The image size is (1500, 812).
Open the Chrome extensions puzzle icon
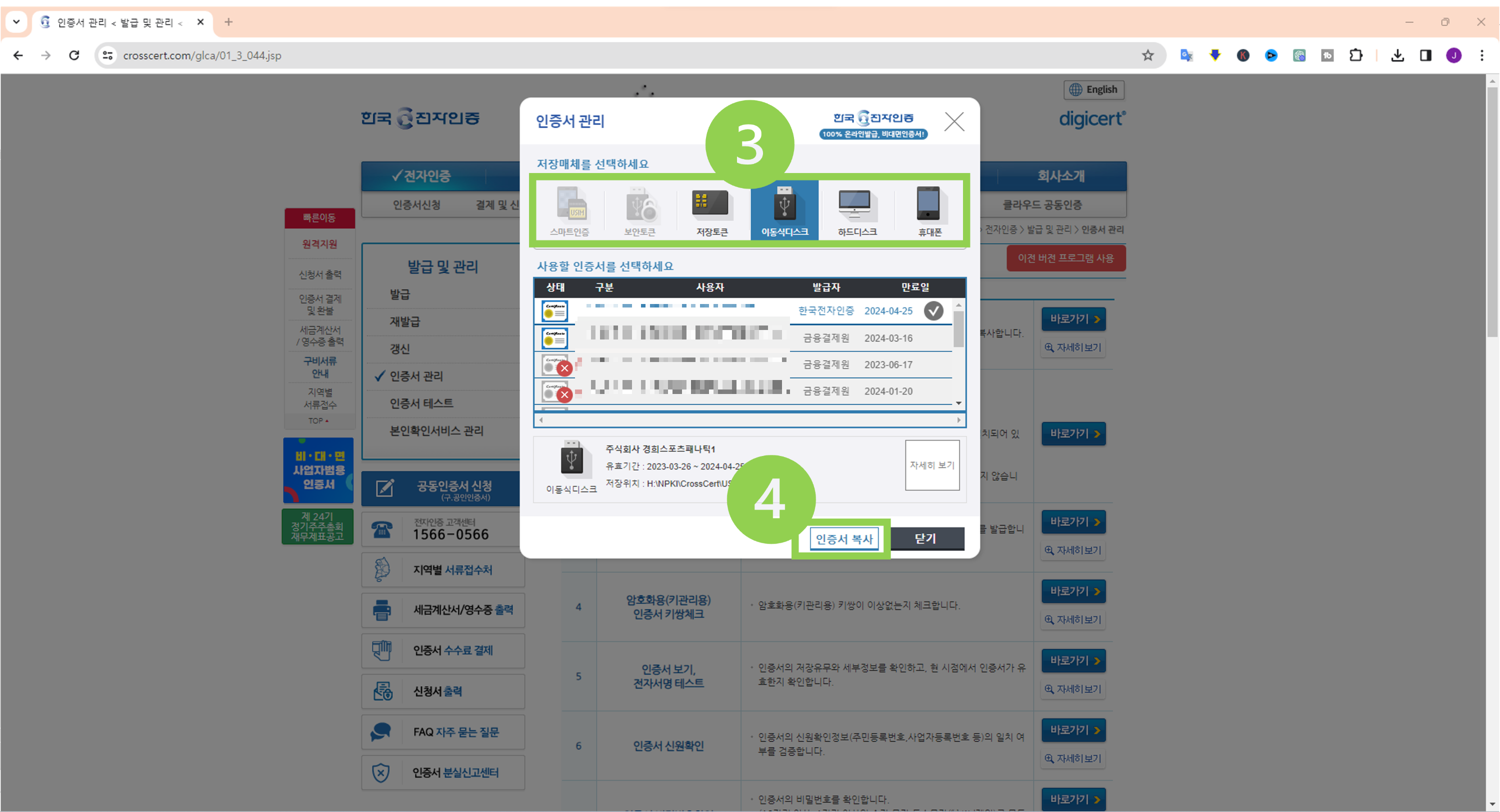[x=1355, y=55]
